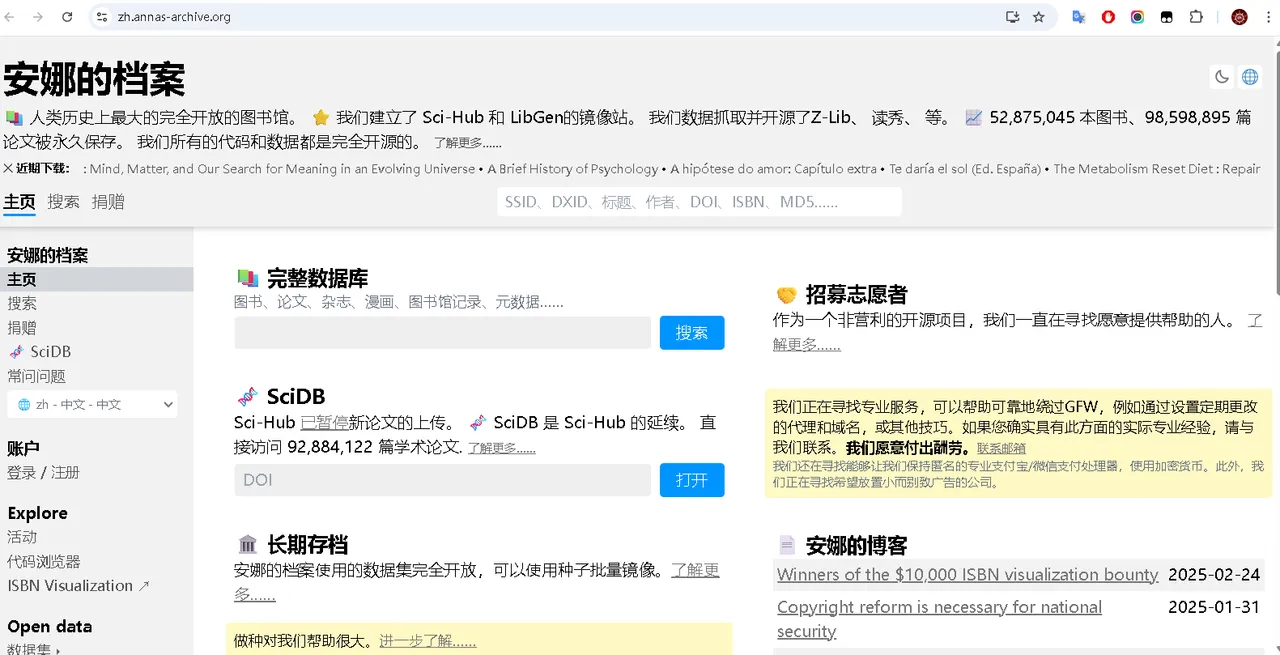This screenshot has height=655, width=1280.
Task: Toggle dark mode with the moon icon
Action: [1222, 77]
